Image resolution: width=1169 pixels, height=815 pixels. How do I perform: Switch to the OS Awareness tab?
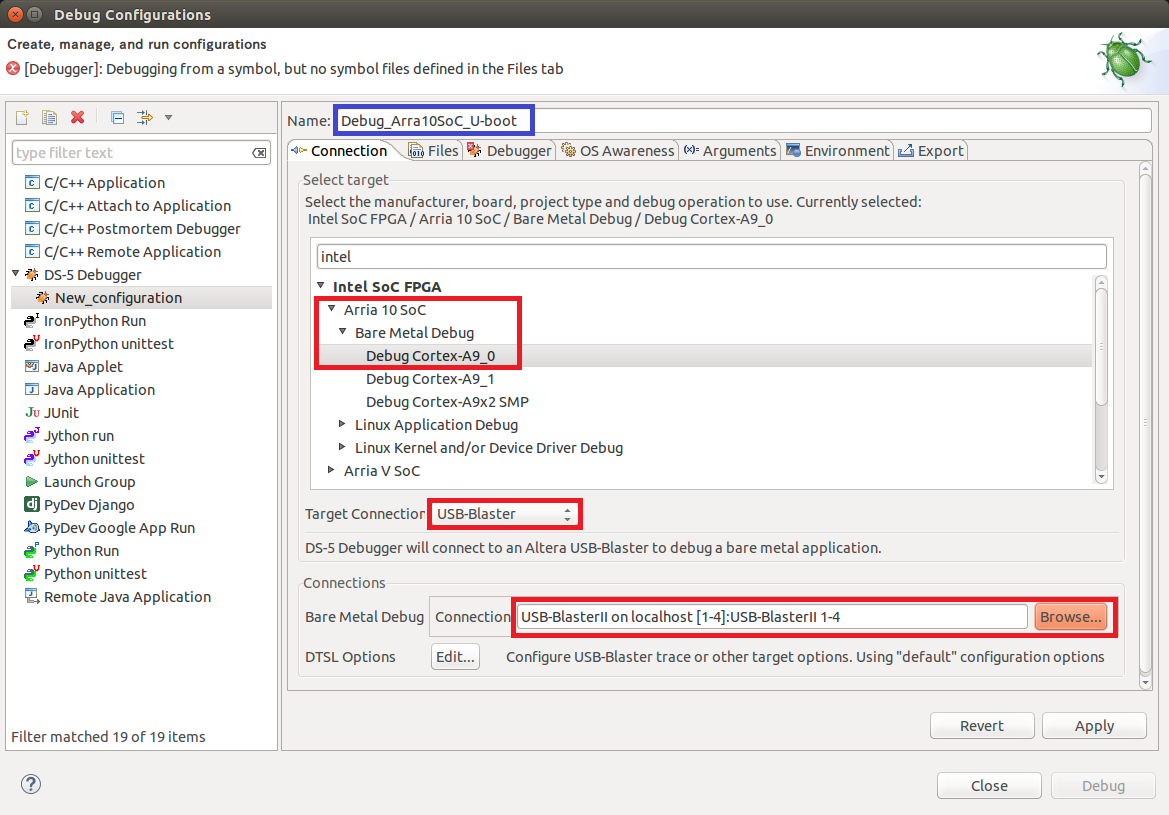pos(618,150)
